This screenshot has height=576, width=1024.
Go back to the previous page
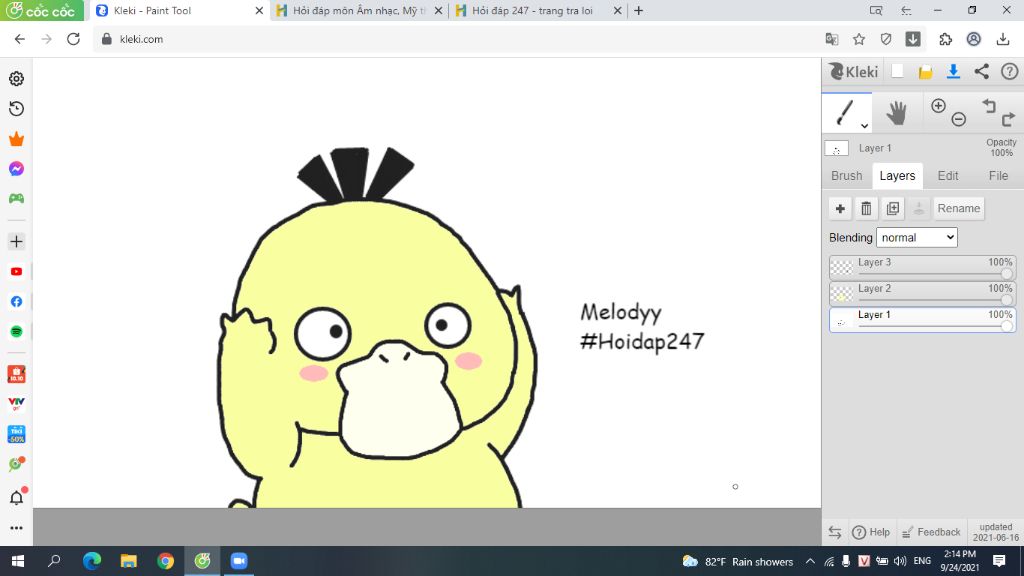(x=20, y=39)
